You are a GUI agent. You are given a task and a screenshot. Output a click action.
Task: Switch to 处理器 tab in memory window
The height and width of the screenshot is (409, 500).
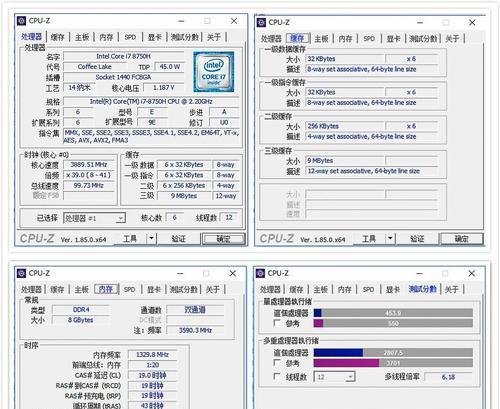[31, 289]
